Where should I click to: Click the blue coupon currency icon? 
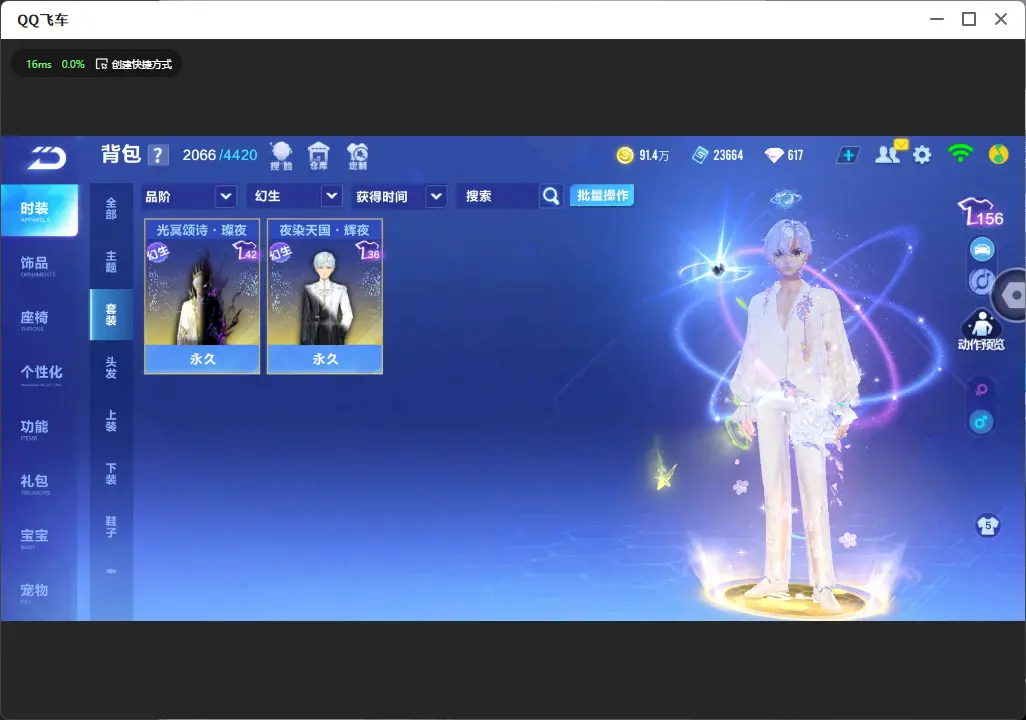coord(699,155)
